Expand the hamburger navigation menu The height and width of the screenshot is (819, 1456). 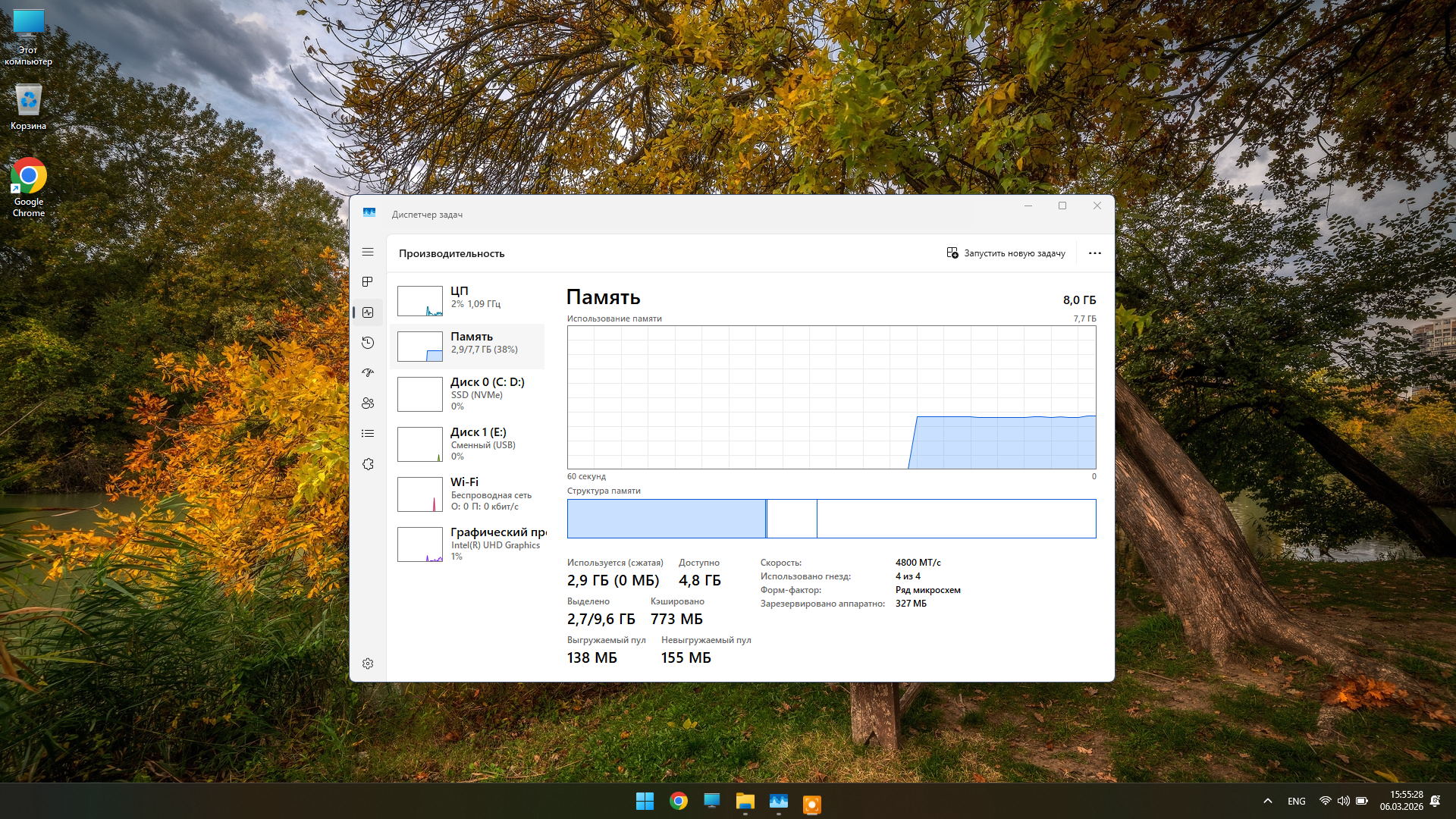[x=368, y=252]
